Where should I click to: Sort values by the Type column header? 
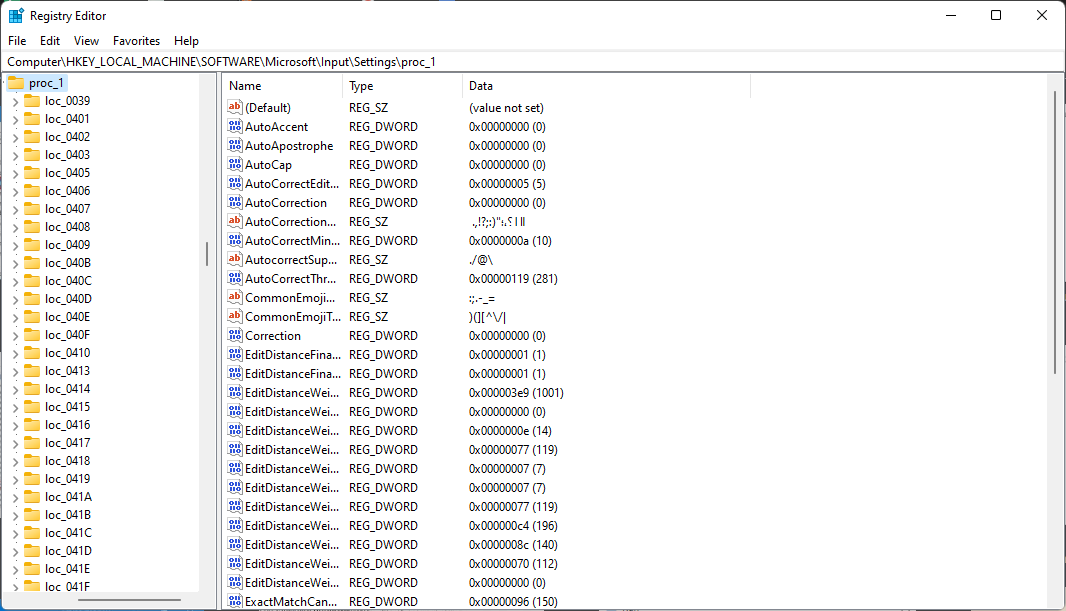click(402, 86)
